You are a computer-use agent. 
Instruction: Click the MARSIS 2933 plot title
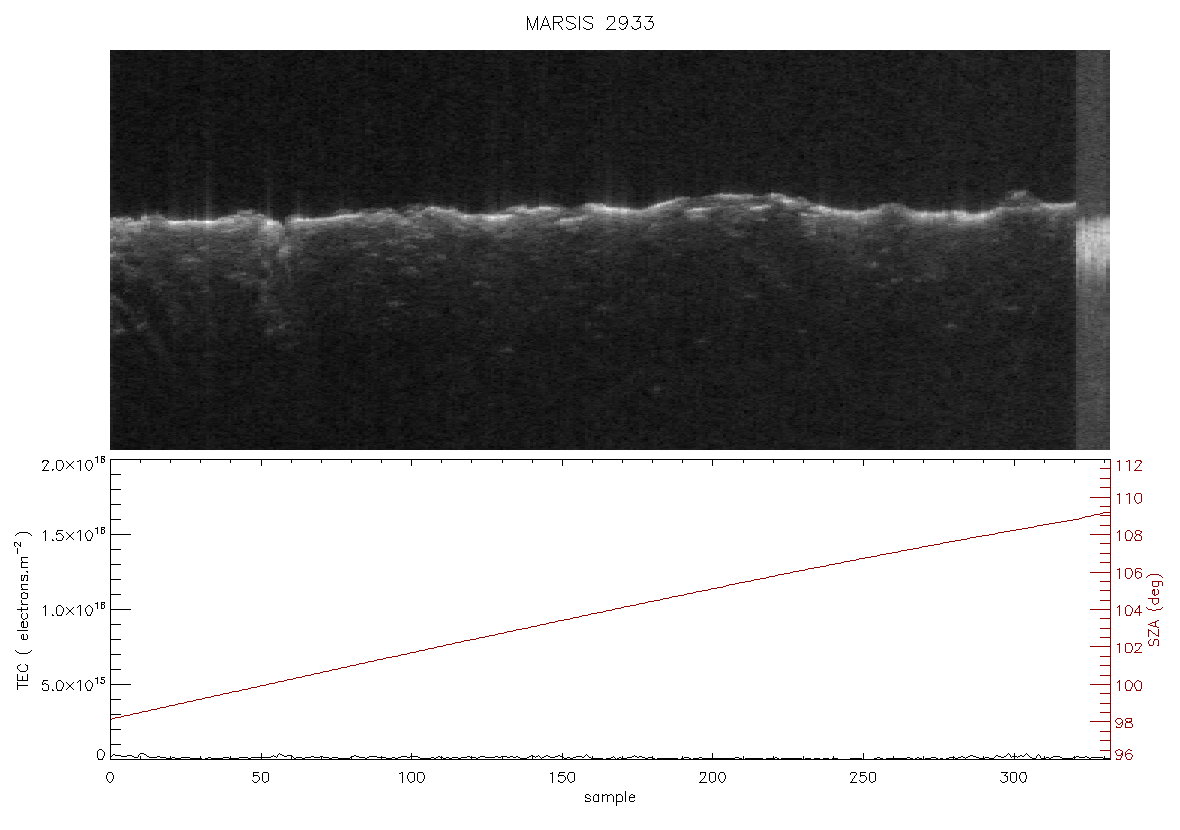point(590,23)
